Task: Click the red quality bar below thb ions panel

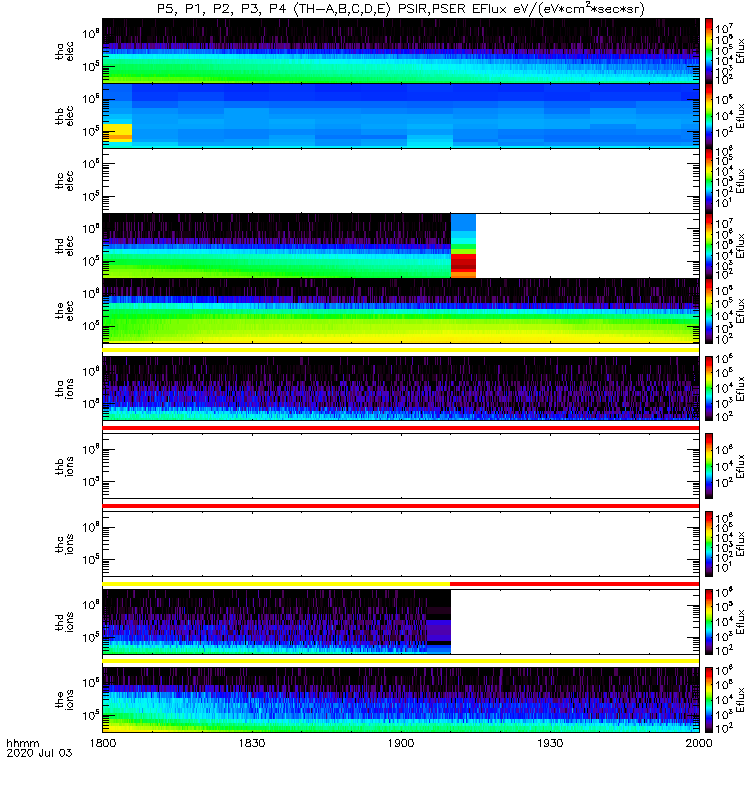Action: click(x=401, y=506)
